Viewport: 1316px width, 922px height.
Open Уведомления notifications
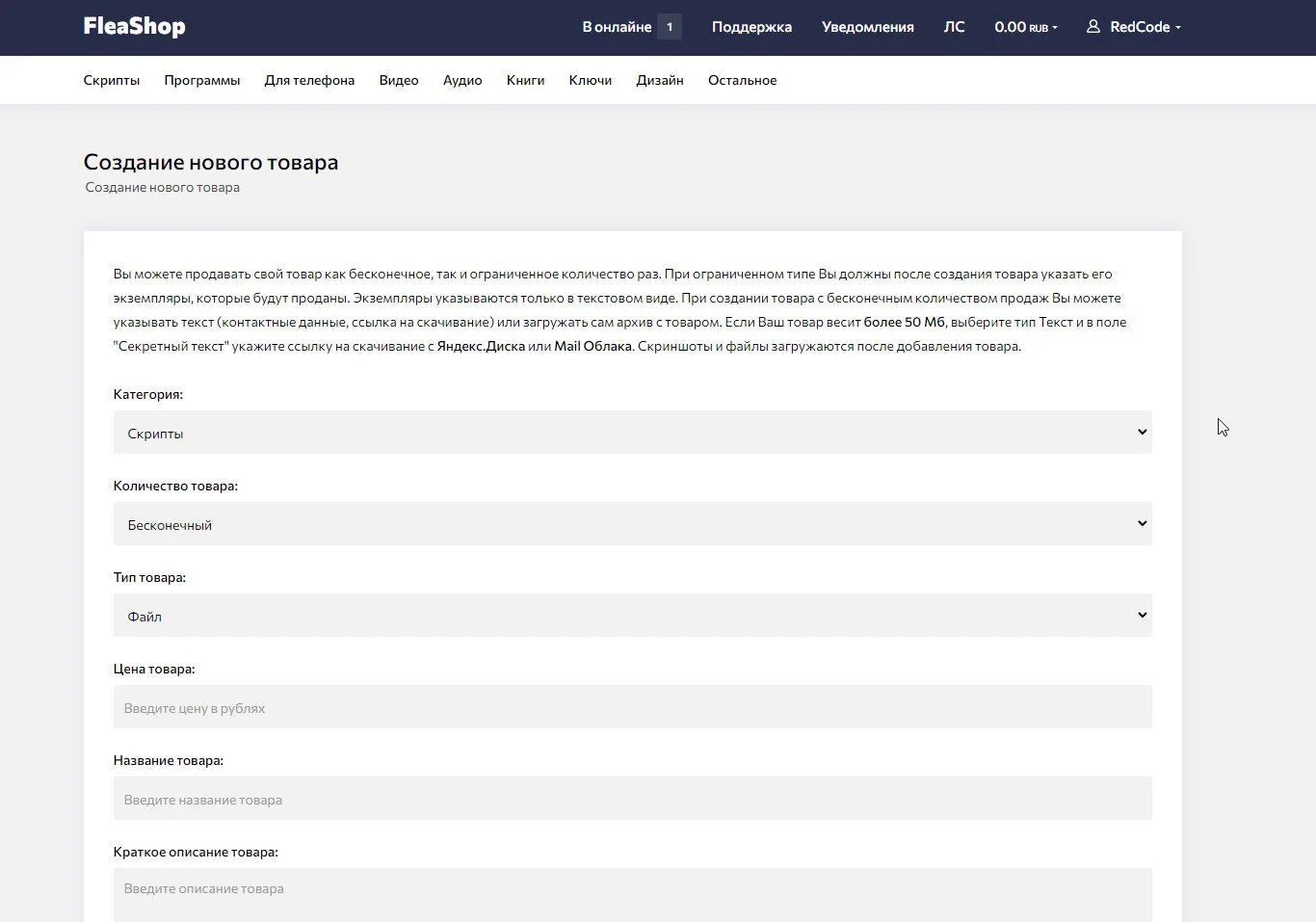(867, 27)
